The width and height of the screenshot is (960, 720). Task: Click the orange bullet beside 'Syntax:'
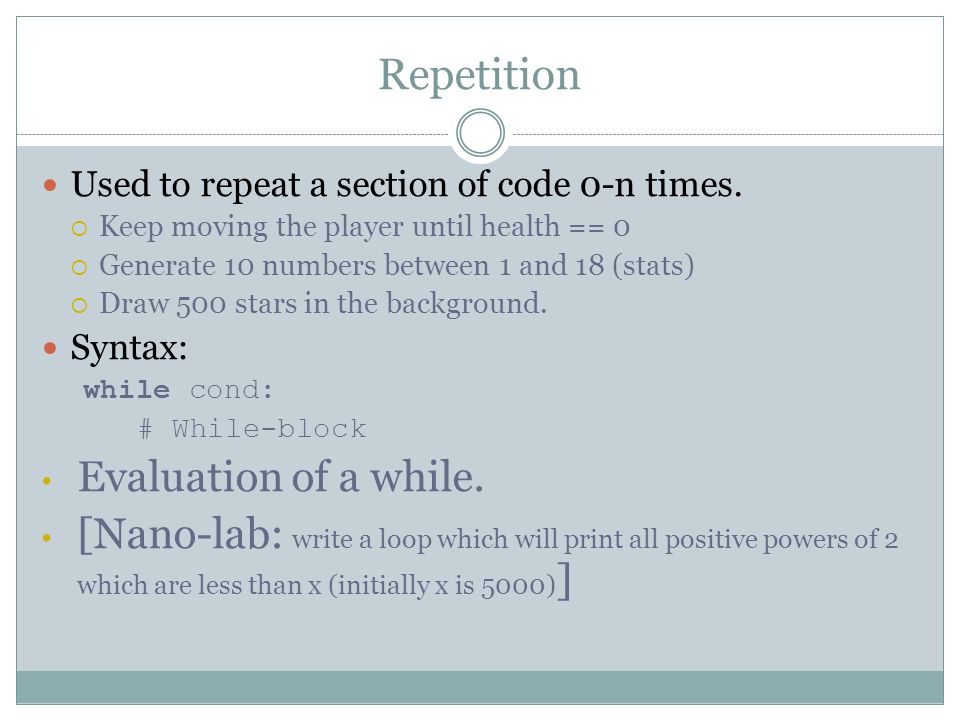50,348
